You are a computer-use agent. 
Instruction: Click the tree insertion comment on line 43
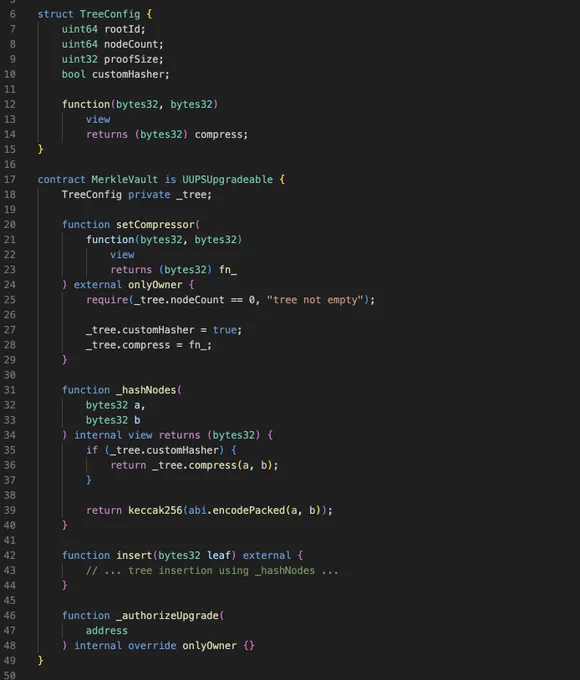click(212, 571)
